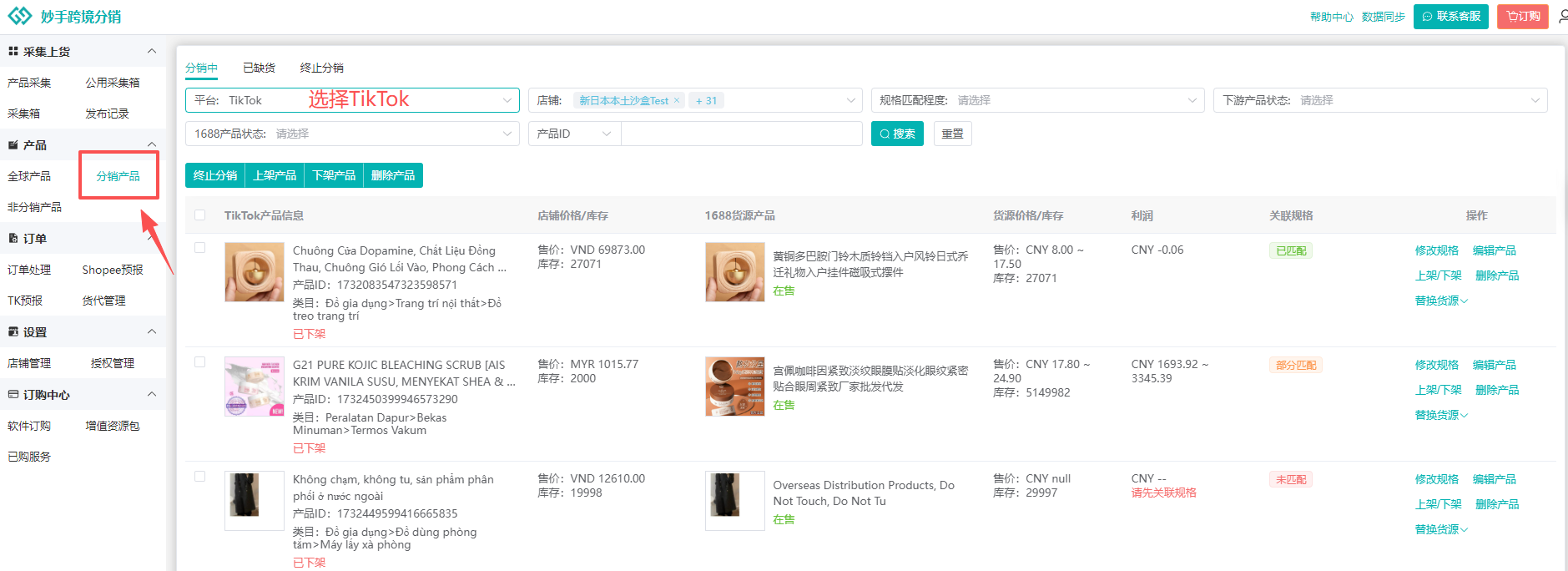1568x571 pixels.
Task: Click 删除产品 link for Chuông Cửa Dopamine row
Action: pyautogui.click(x=1497, y=275)
